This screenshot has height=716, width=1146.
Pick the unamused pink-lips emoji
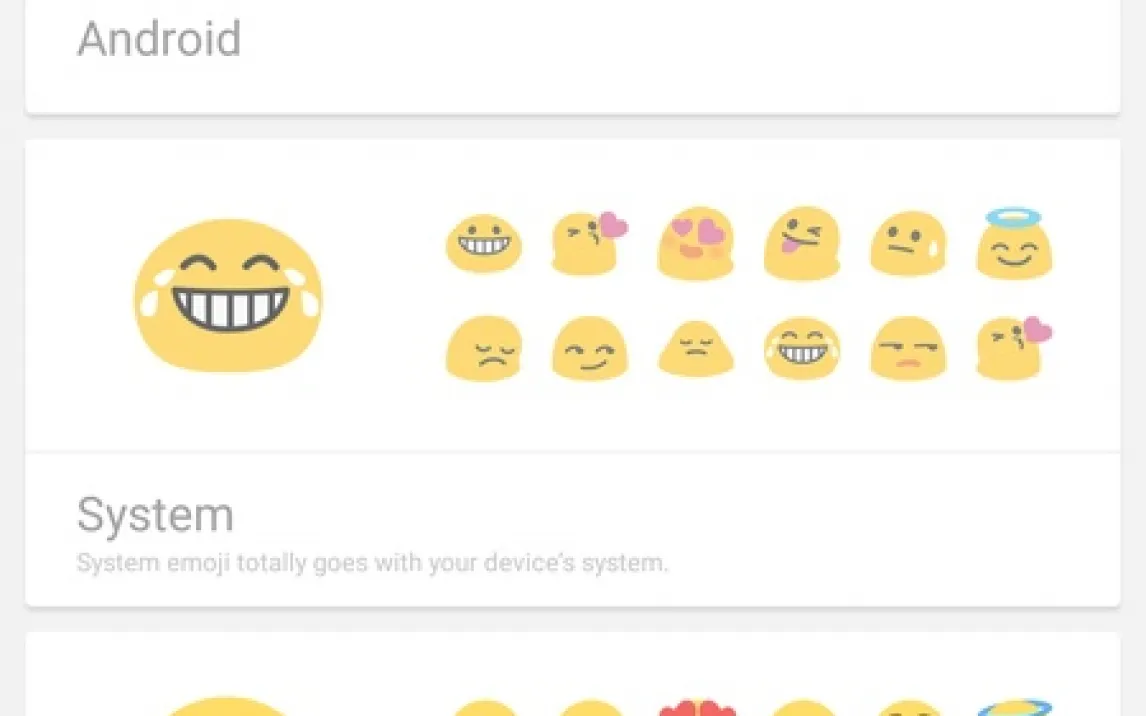pos(908,349)
